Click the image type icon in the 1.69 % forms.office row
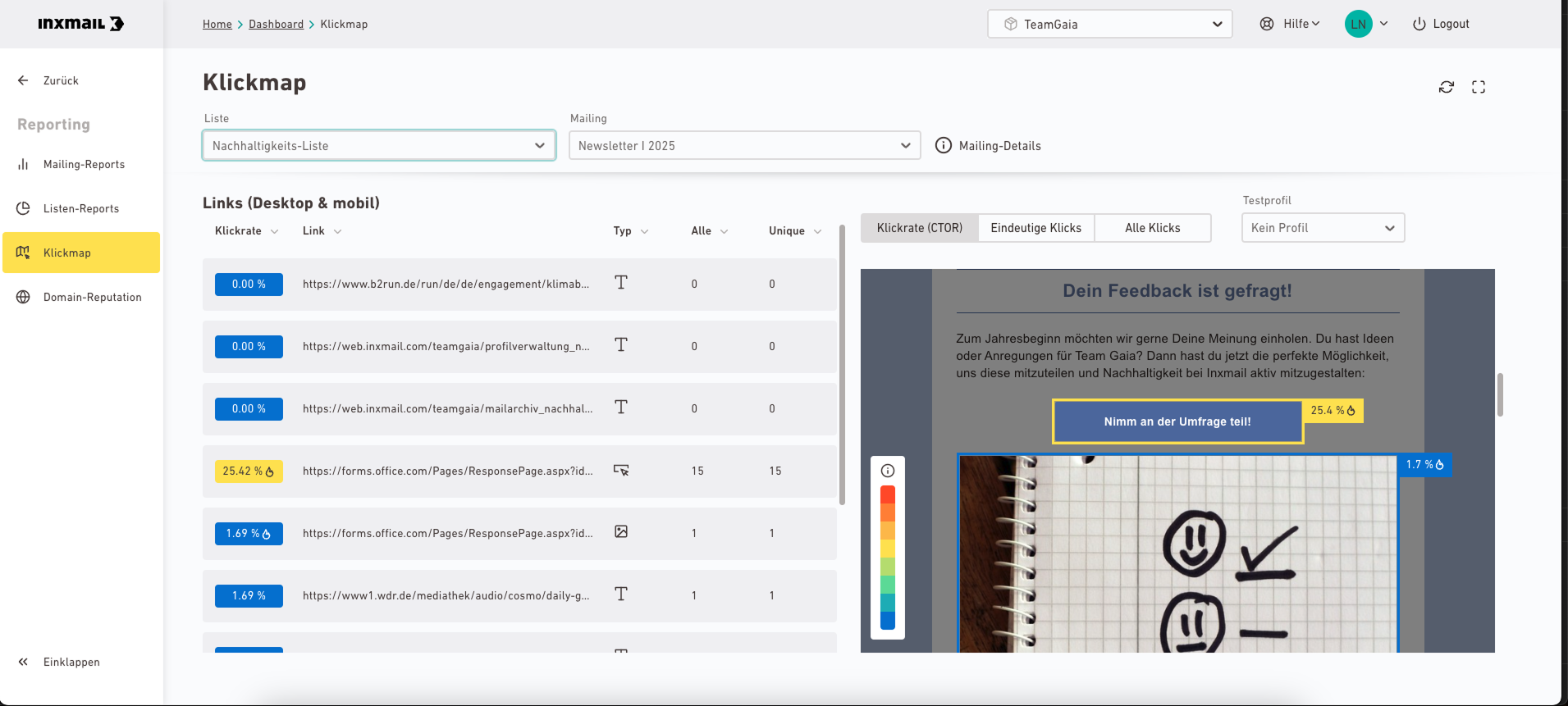The image size is (1568, 706). tap(621, 531)
